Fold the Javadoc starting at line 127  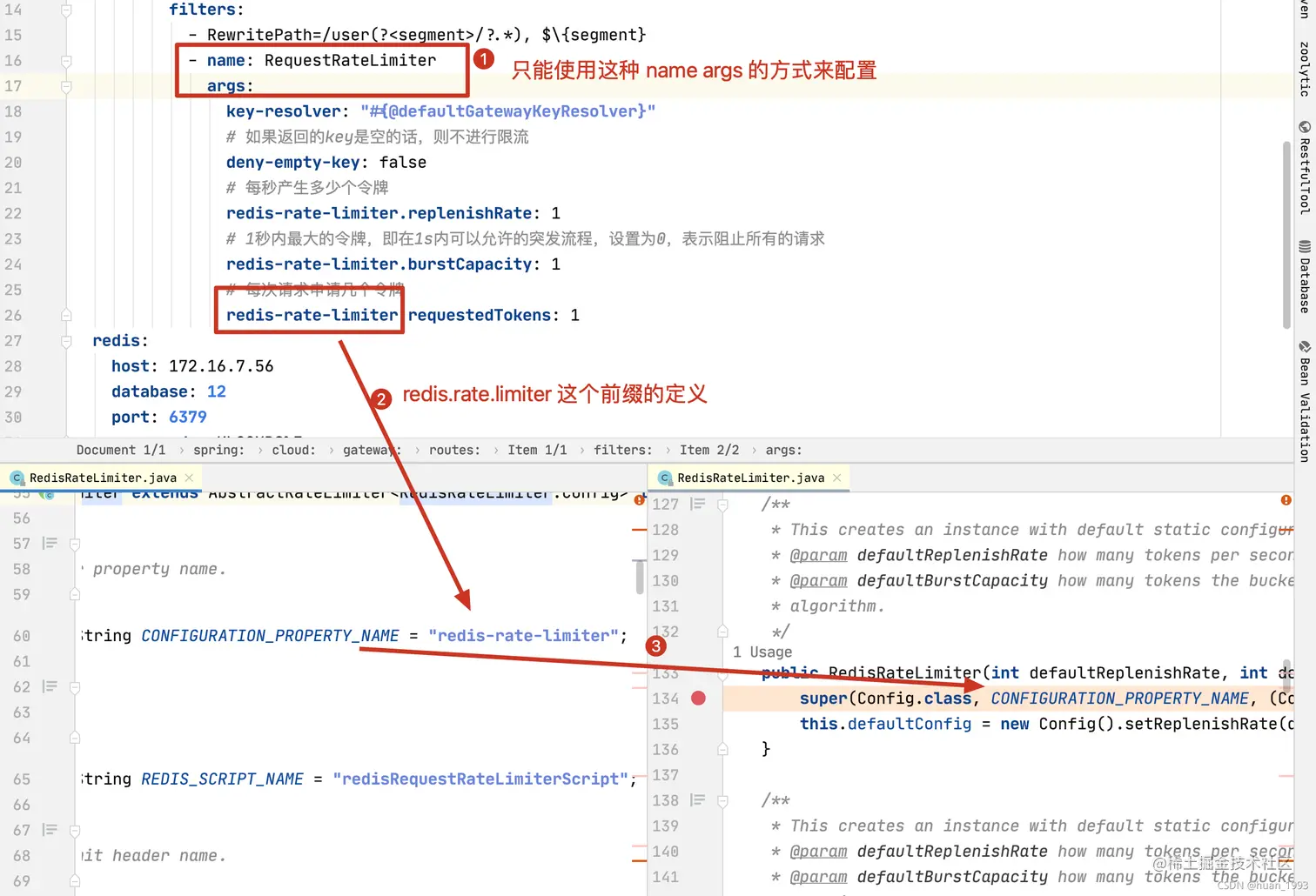click(x=722, y=505)
